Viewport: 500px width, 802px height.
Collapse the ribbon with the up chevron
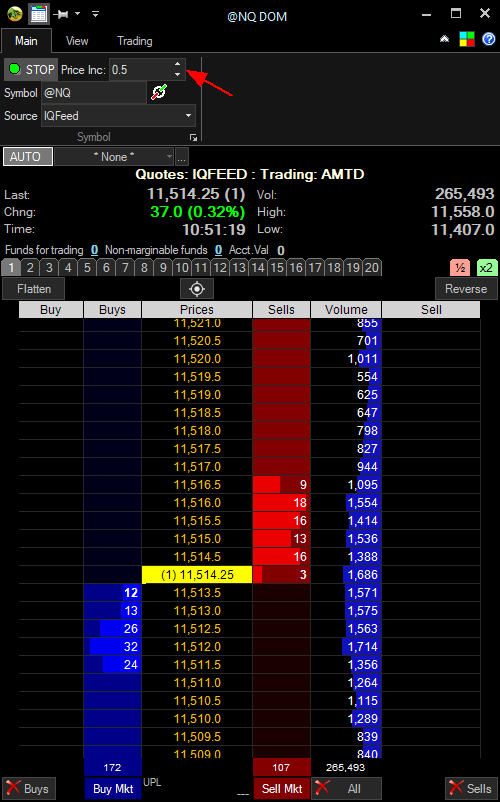(444, 39)
